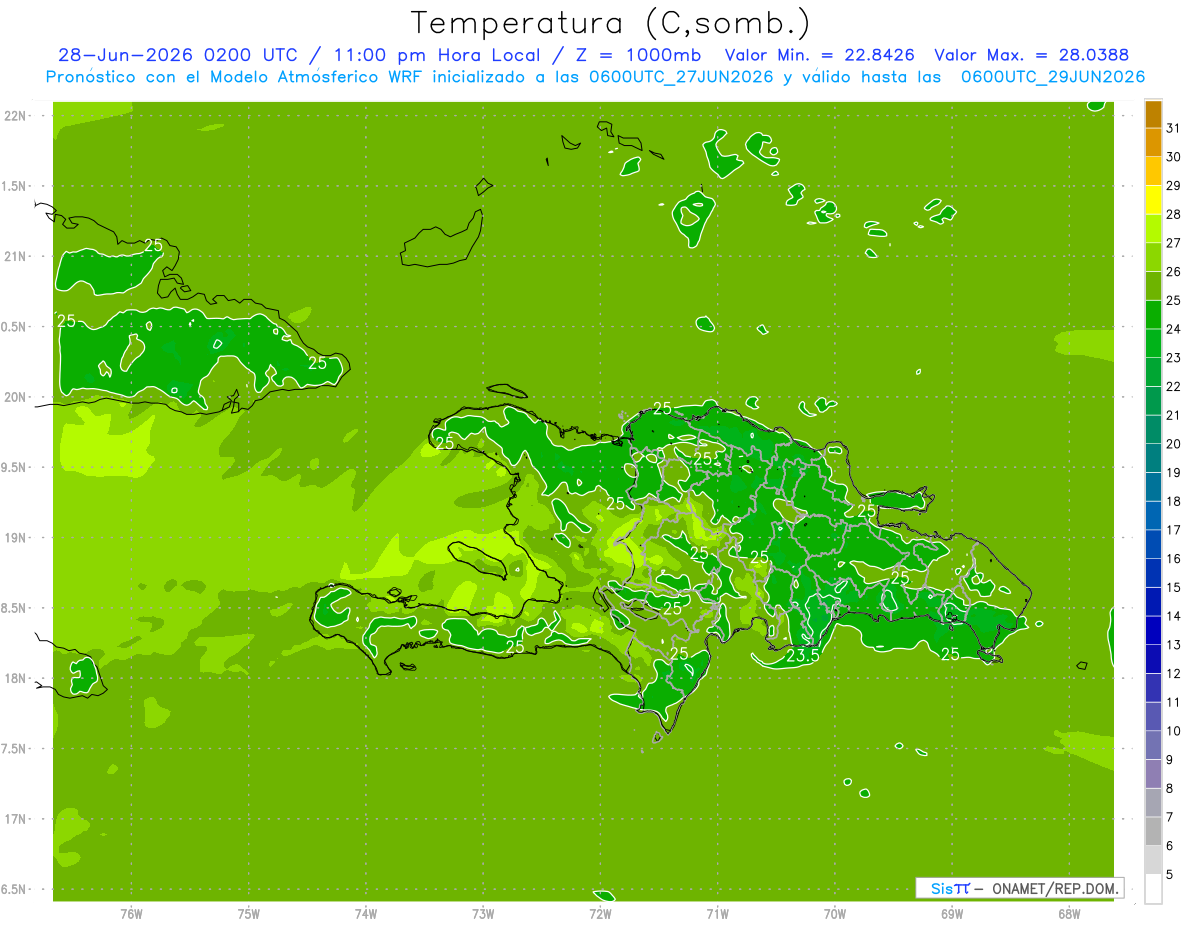1200x927 pixels.
Task: Click the '22N' latitude label
Action: 15,116
